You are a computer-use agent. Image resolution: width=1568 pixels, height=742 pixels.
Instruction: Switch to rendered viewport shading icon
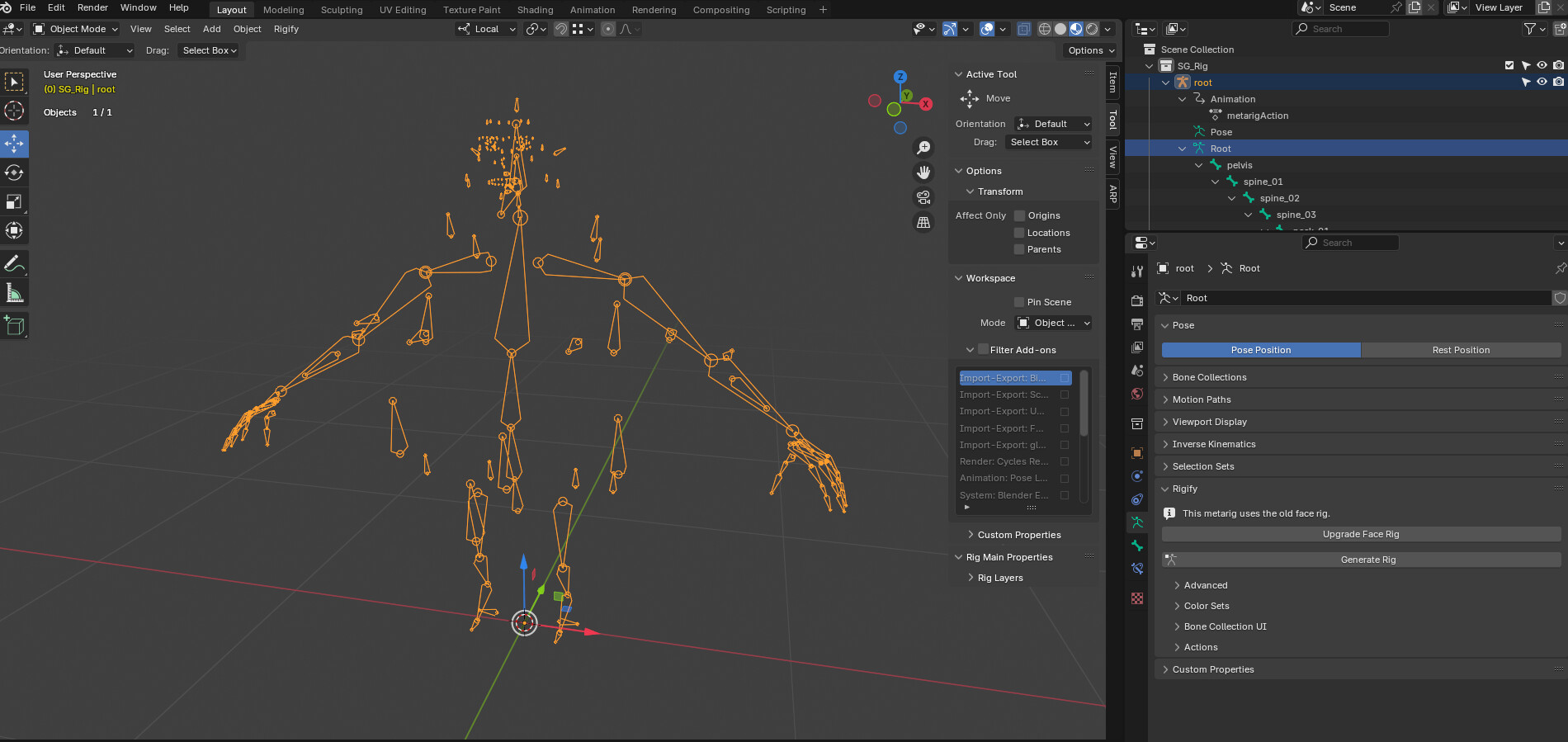(x=1092, y=29)
